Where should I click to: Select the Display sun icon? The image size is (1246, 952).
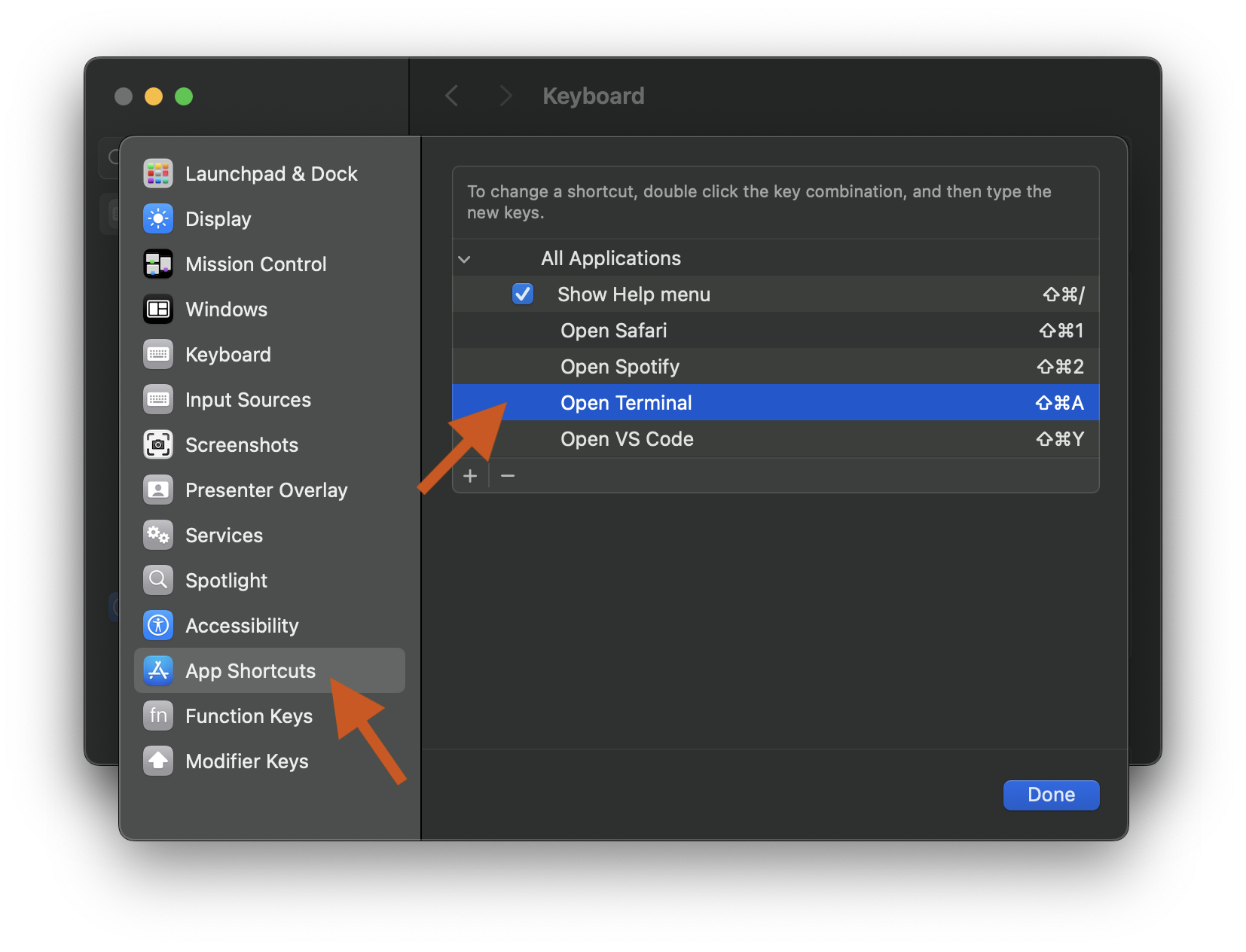coord(158,219)
